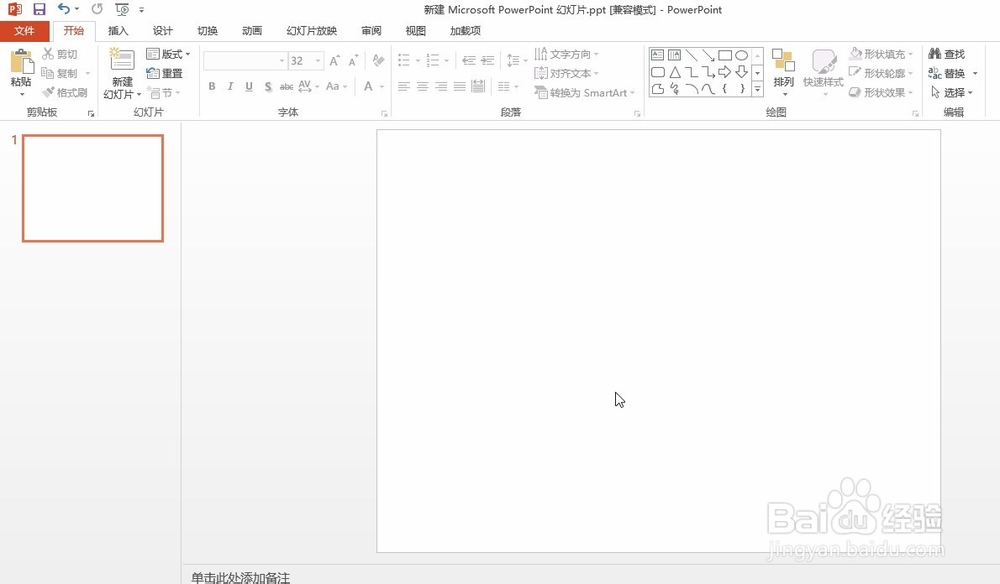Expand the shapes gallery More arrow
This screenshot has height=584, width=1000.
tap(758, 89)
